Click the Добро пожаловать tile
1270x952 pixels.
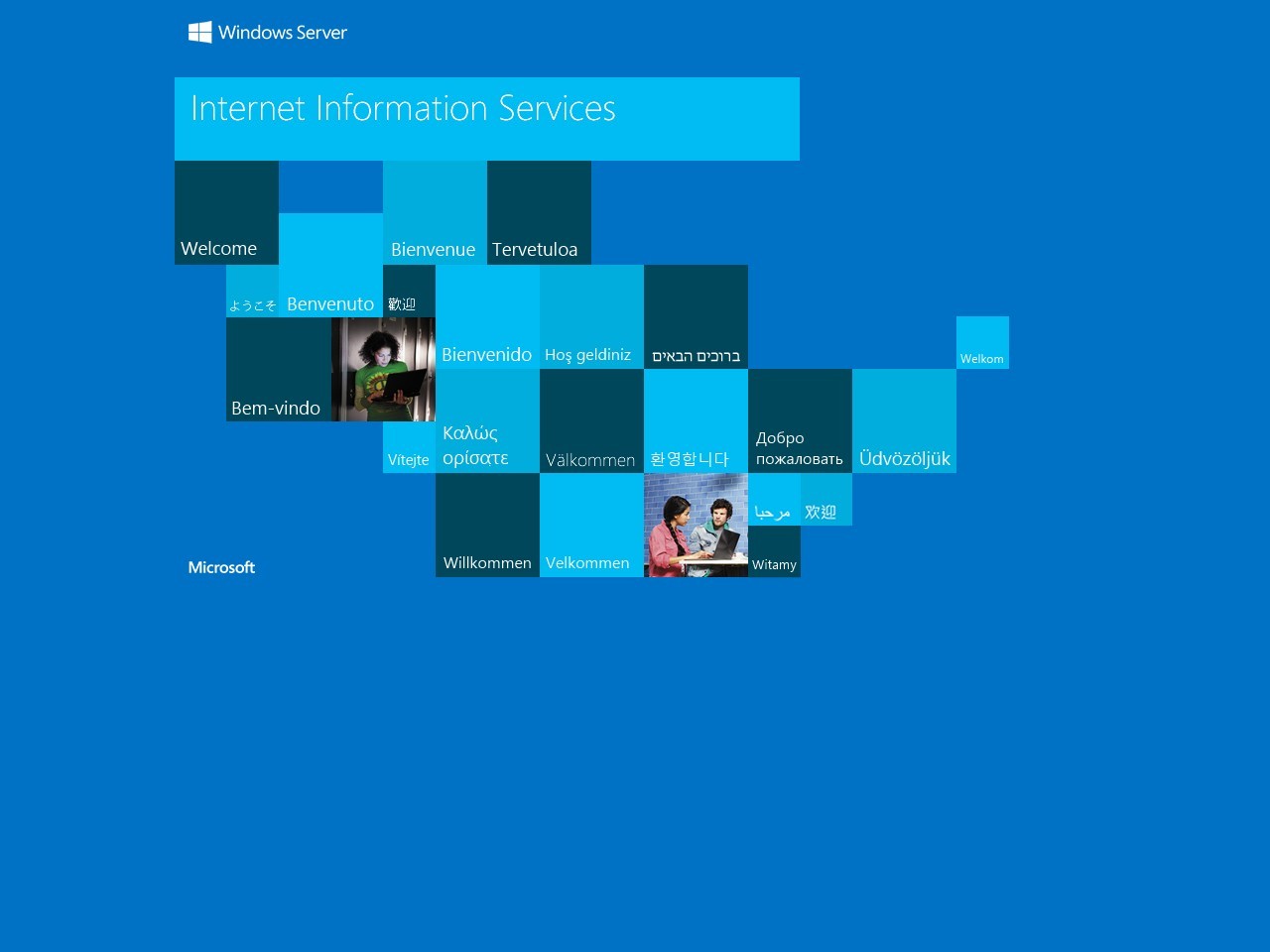(800, 421)
